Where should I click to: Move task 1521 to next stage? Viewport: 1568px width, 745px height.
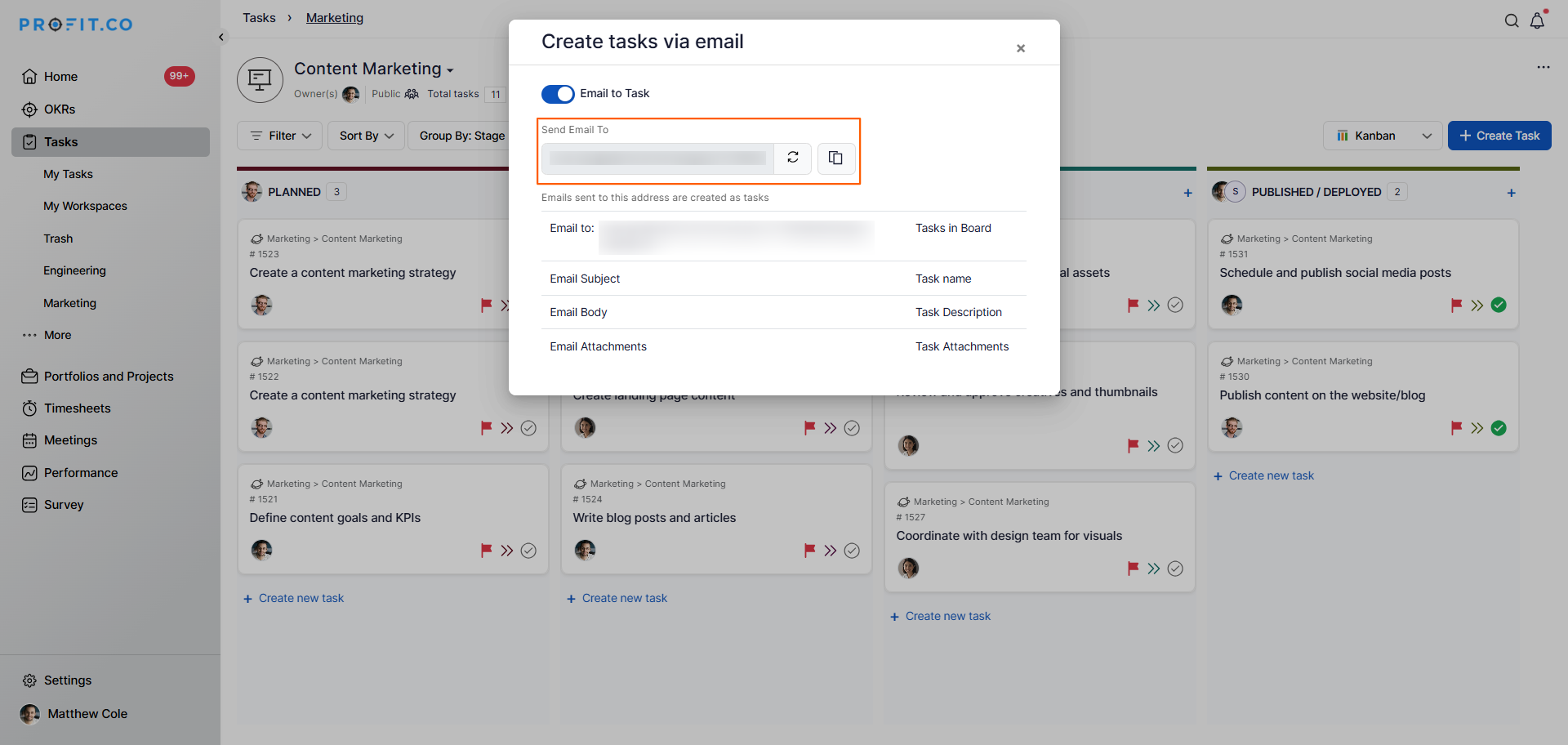click(507, 551)
